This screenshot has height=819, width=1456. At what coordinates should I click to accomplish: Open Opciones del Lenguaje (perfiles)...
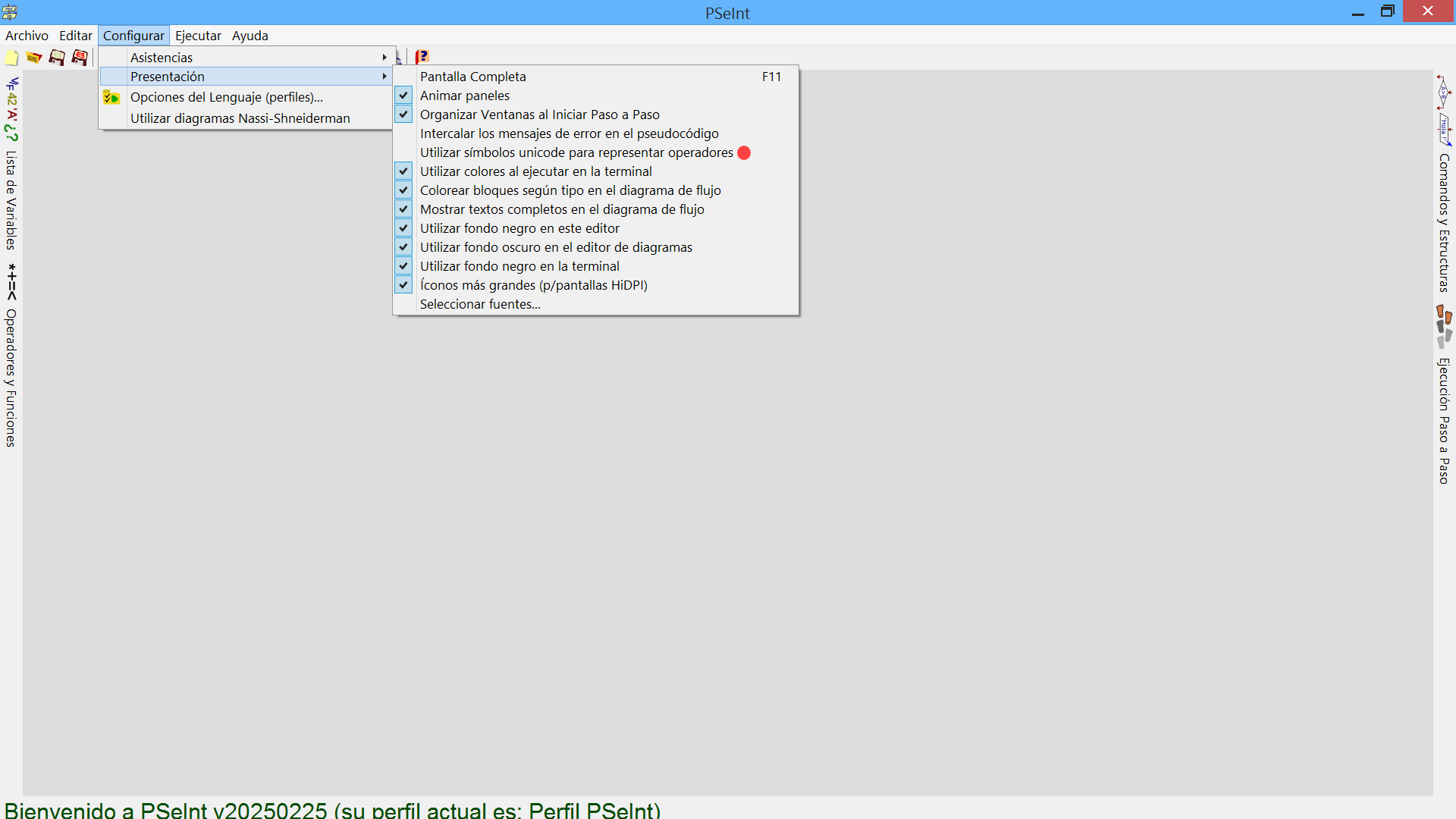226,97
